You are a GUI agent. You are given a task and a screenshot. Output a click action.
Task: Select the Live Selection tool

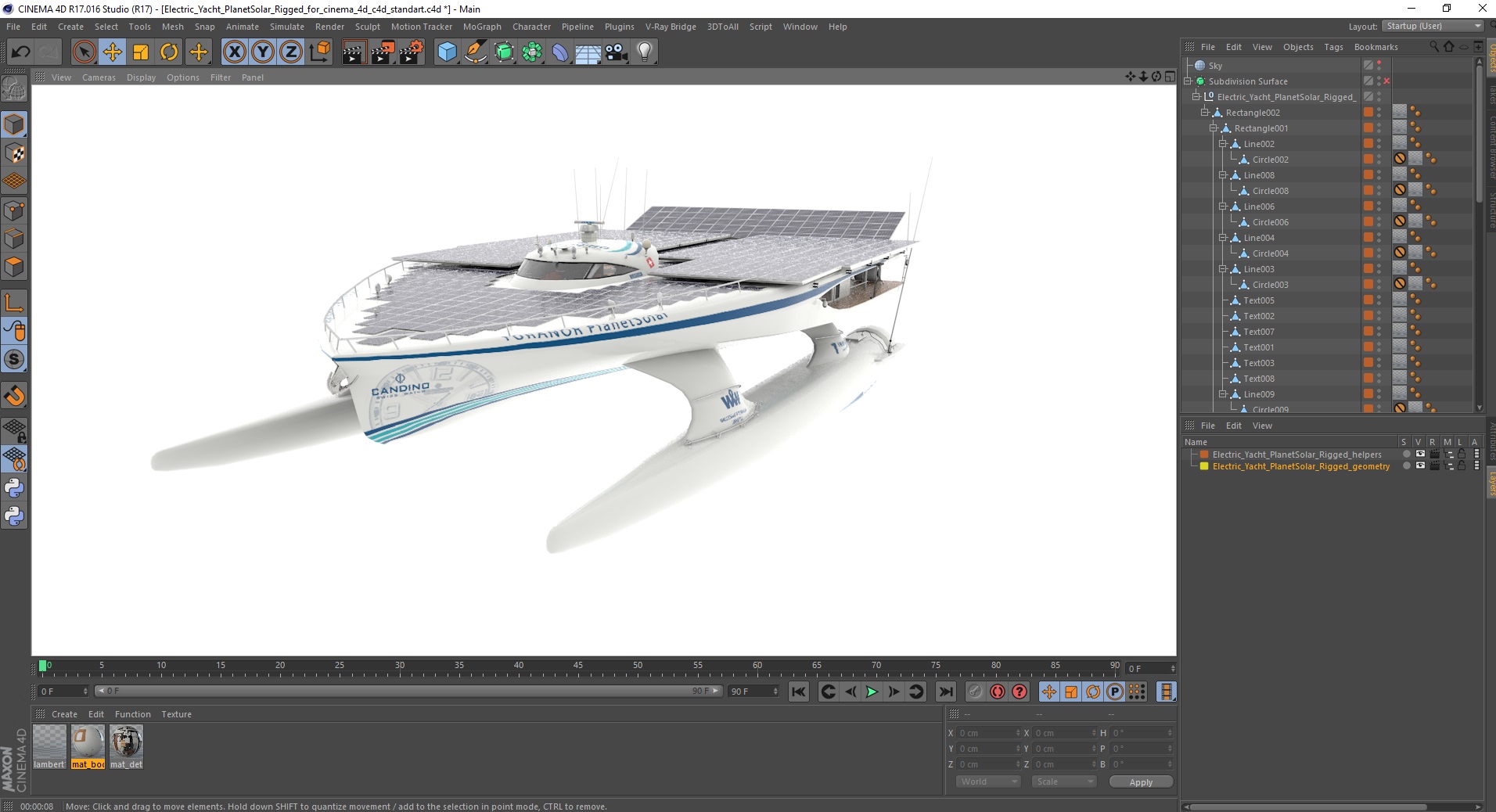click(84, 52)
